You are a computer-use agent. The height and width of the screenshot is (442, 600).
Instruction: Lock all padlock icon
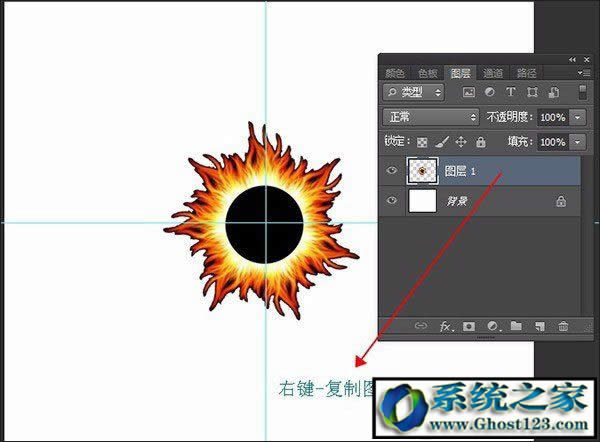[x=481, y=142]
